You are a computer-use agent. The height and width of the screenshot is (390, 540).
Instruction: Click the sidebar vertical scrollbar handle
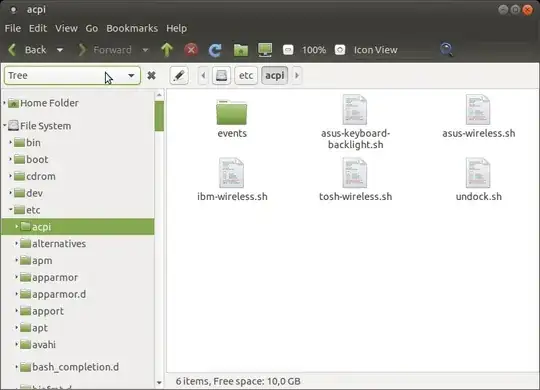pos(159,116)
